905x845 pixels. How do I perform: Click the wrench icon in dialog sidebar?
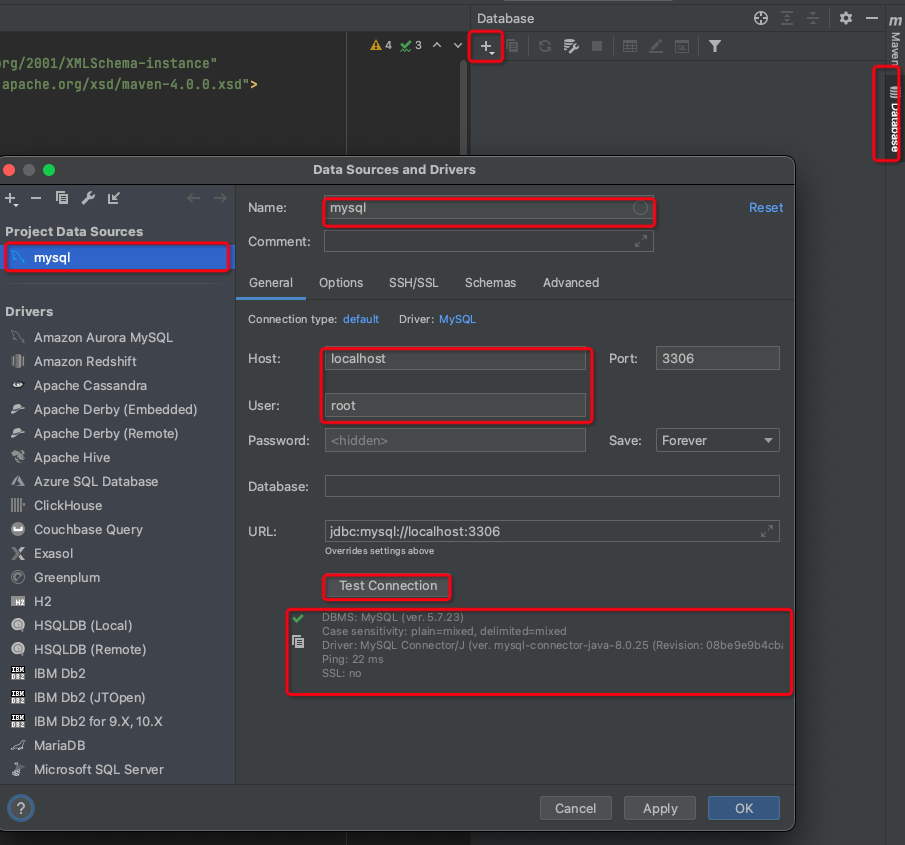pyautogui.click(x=88, y=198)
